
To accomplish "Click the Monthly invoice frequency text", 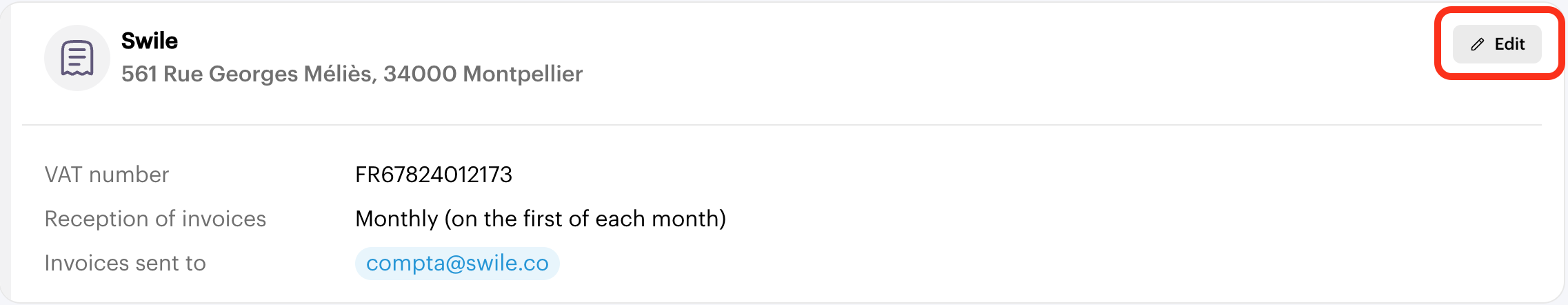I will (x=541, y=219).
